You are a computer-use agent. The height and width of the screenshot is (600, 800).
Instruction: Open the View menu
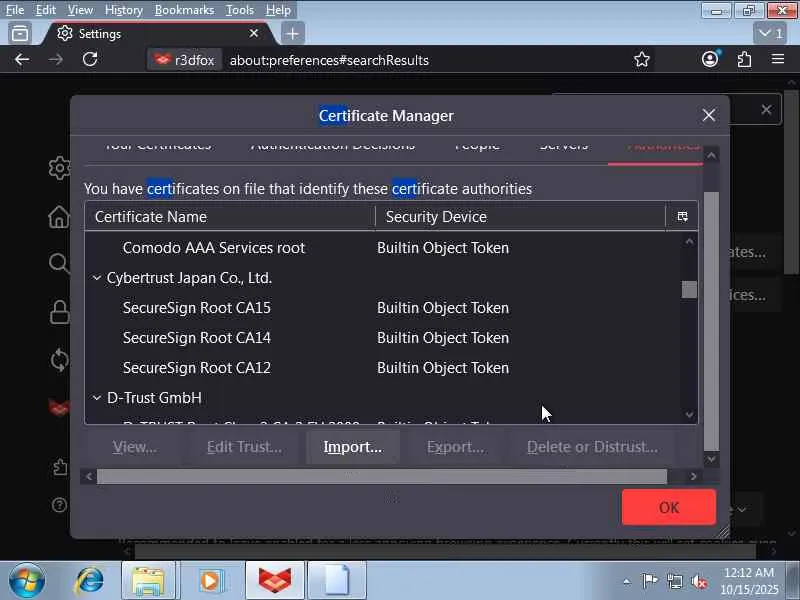80,10
